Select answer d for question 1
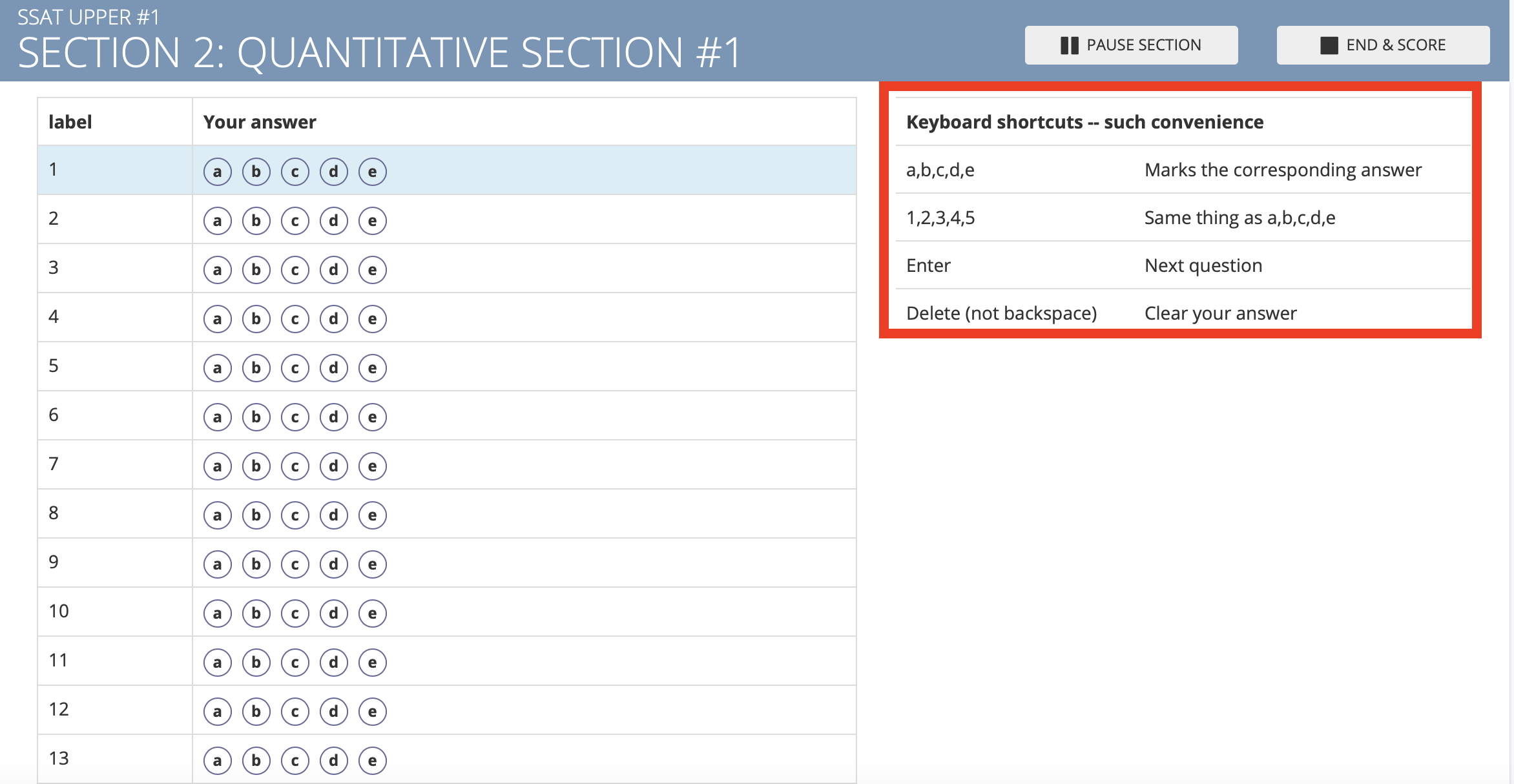The width and height of the screenshot is (1514, 784). [334, 172]
